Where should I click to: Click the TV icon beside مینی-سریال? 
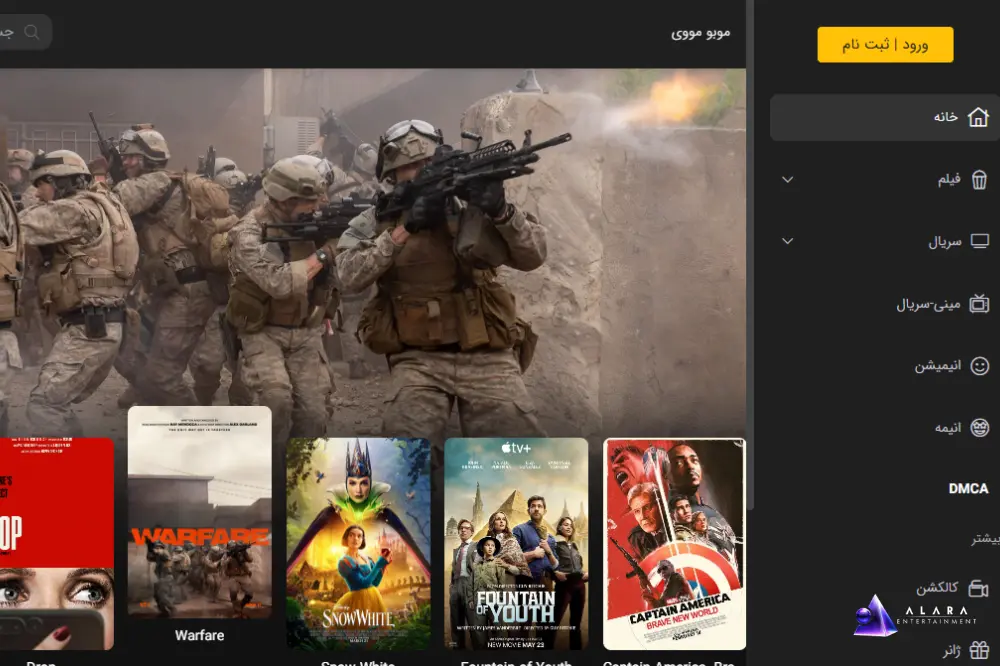(x=979, y=303)
